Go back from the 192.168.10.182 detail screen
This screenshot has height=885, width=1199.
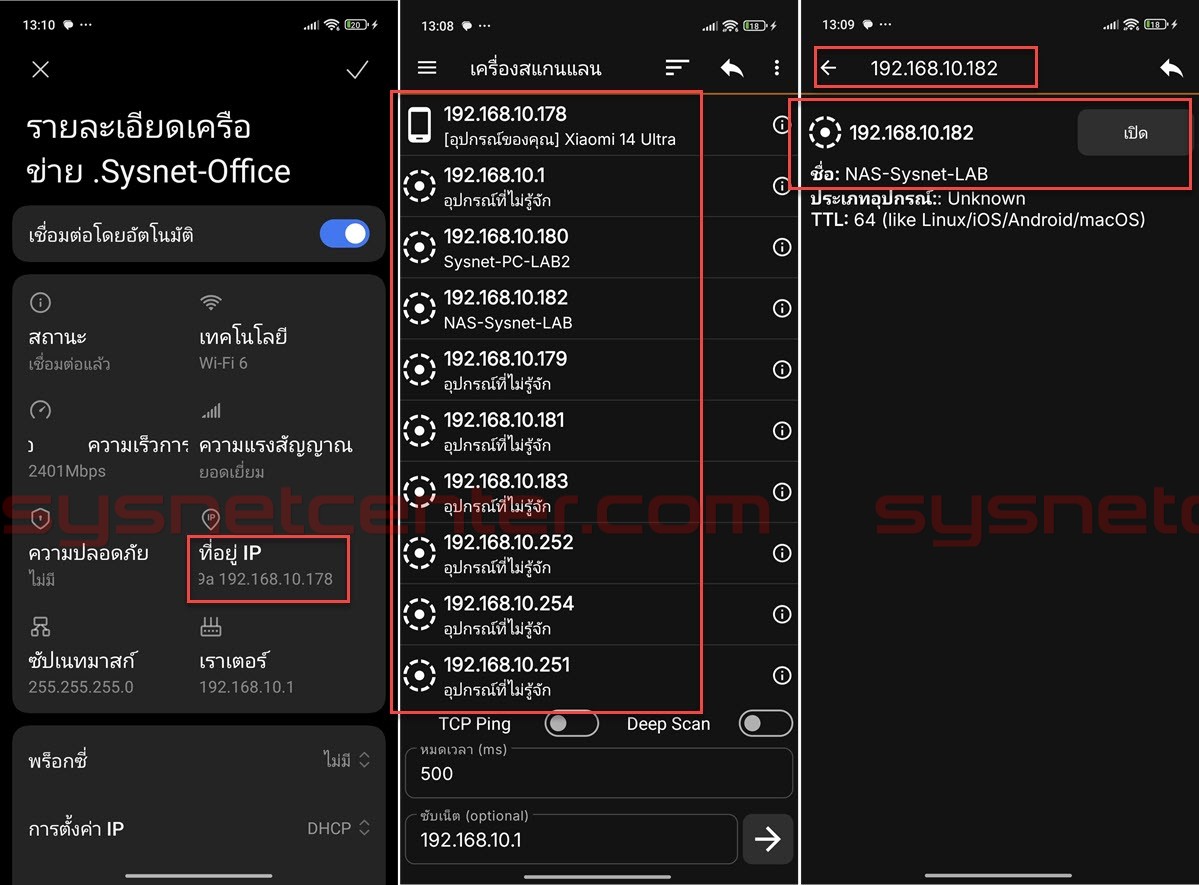(829, 68)
